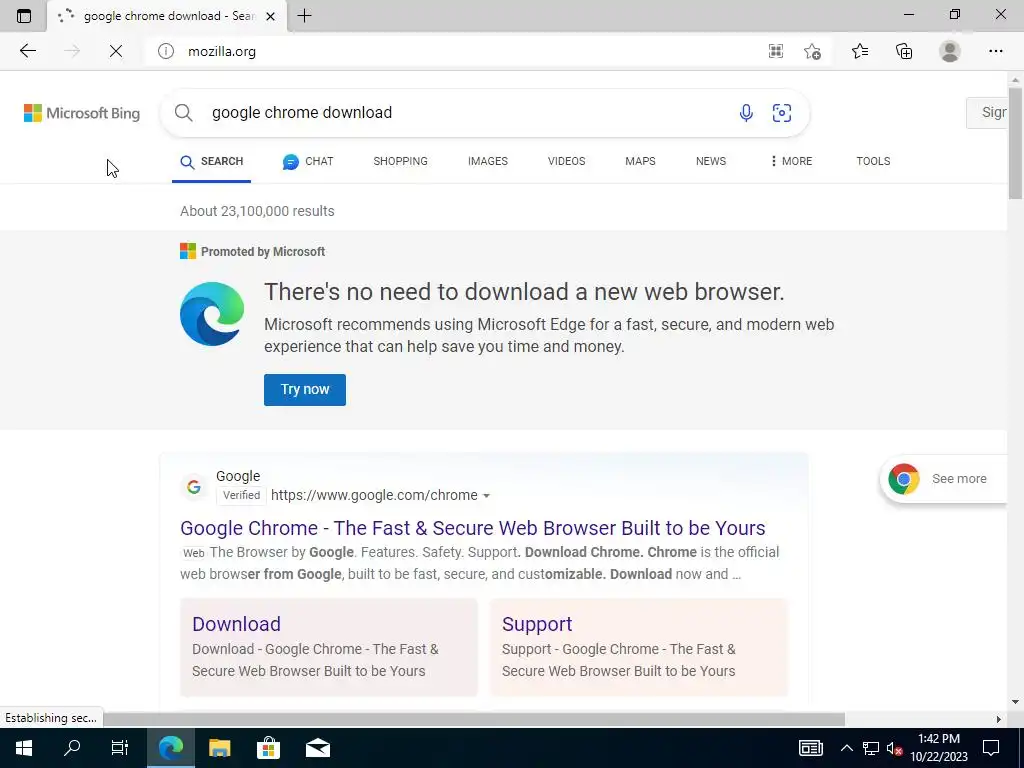Add this page to favorites star
Image resolution: width=1024 pixels, height=768 pixels.
pyautogui.click(x=812, y=51)
